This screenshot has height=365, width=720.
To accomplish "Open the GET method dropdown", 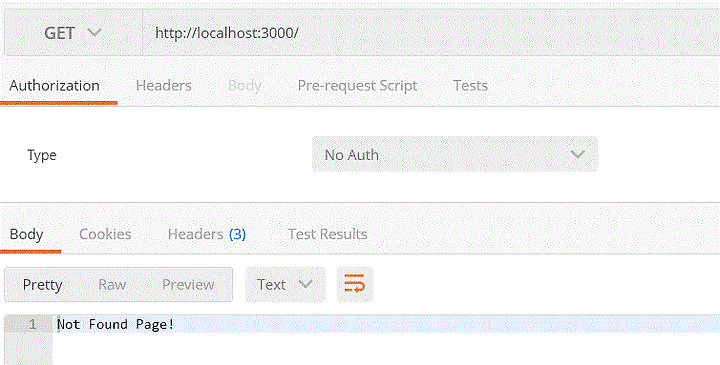I will (x=73, y=33).
